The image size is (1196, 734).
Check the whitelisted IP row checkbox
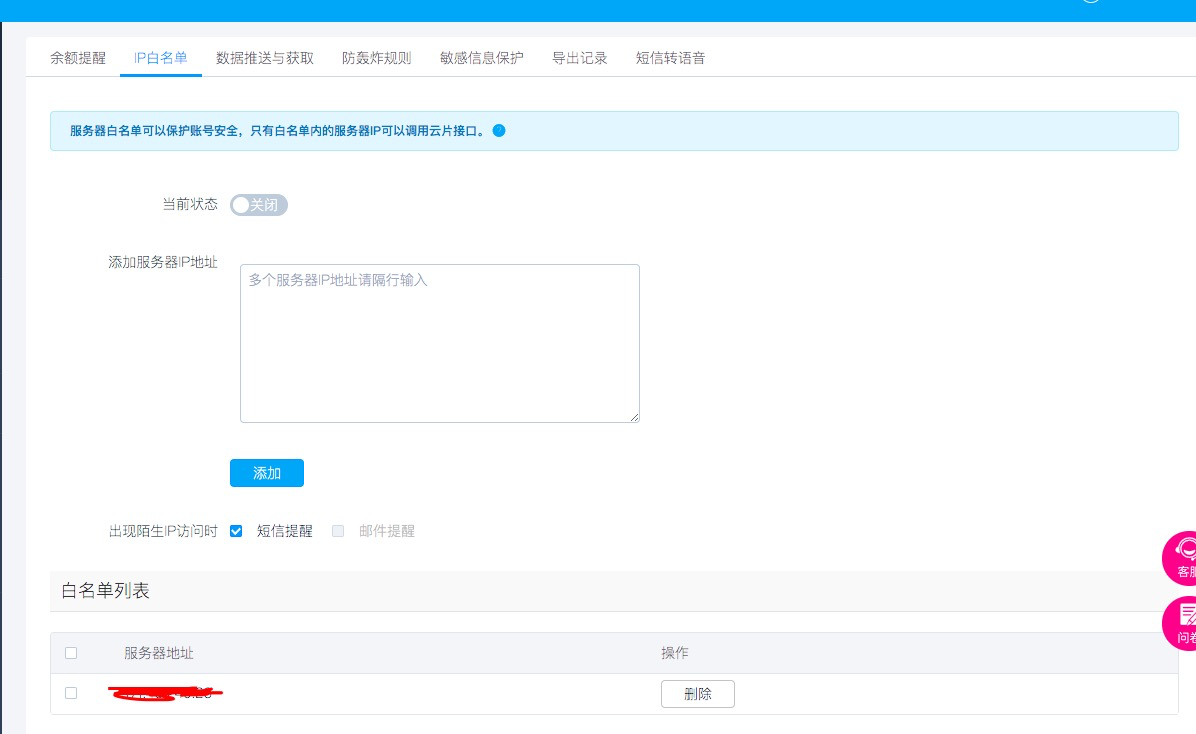coord(71,693)
